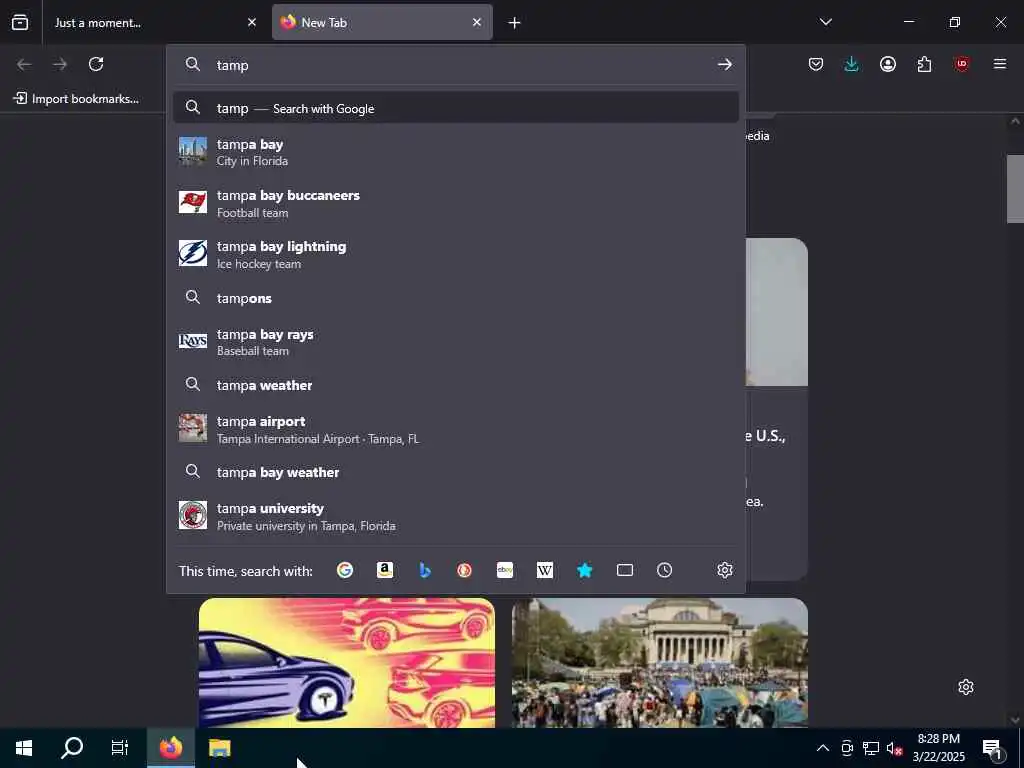This screenshot has height=768, width=1024.
Task: Show hidden system tray icons
Action: [823, 748]
